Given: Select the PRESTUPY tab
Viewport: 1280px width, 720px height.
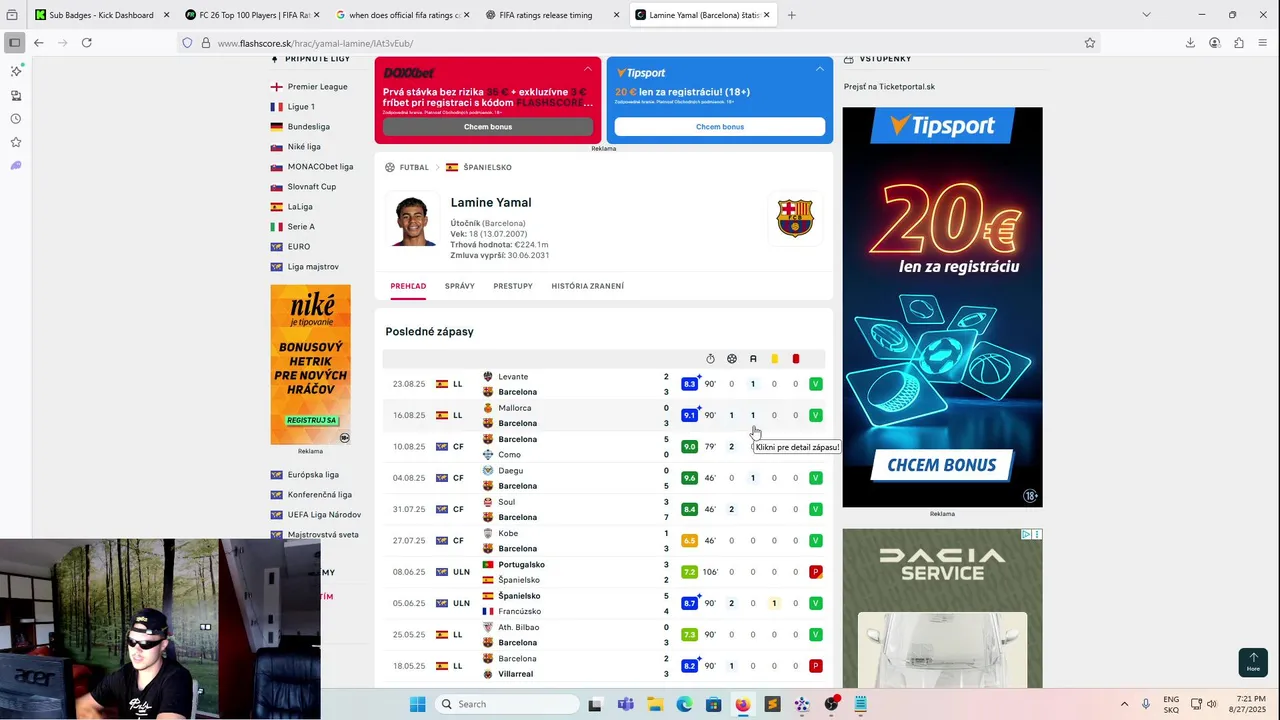Looking at the screenshot, I should click(x=513, y=286).
